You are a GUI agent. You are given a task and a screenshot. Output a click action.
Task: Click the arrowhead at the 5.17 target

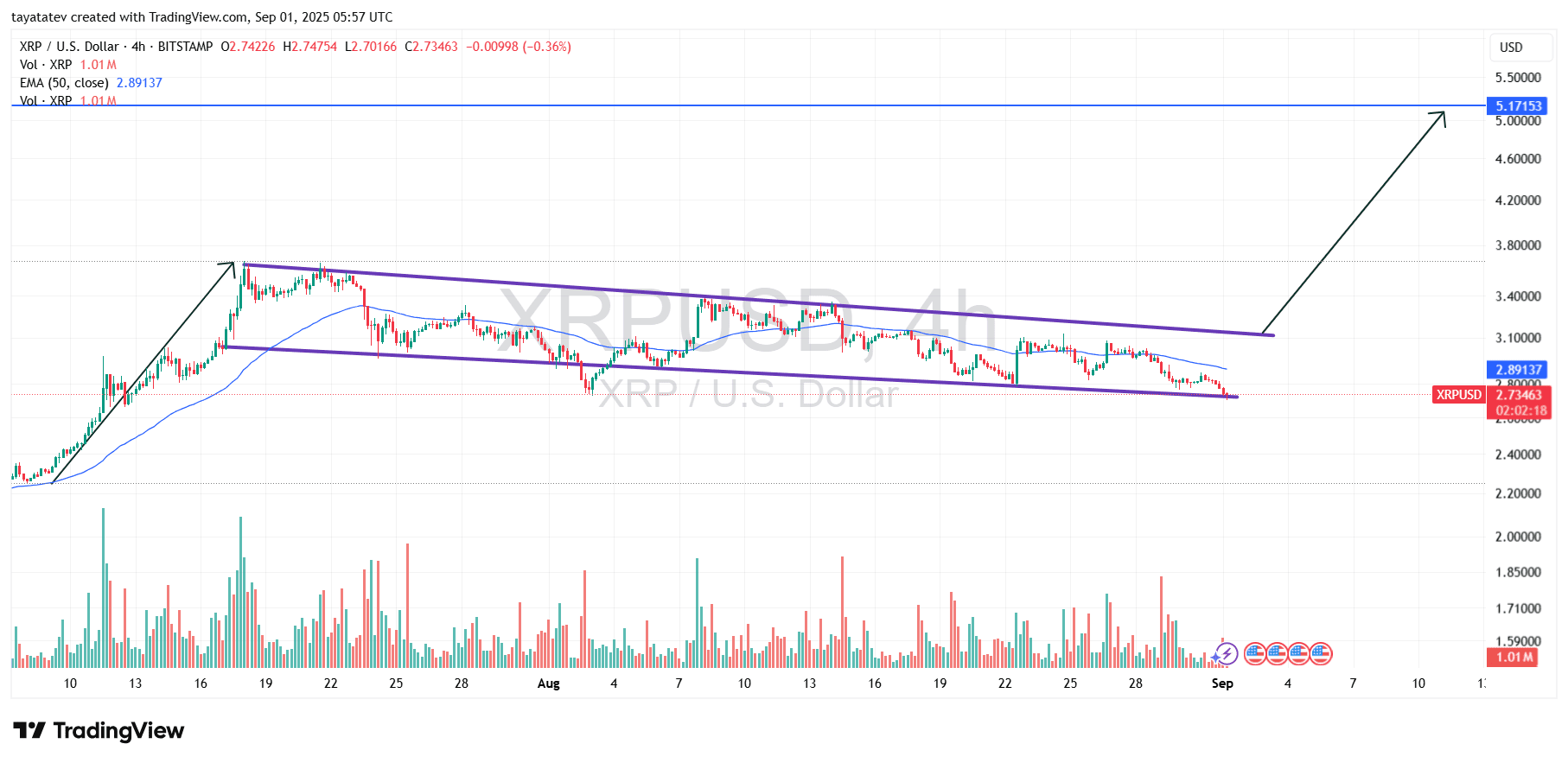[x=1442, y=115]
